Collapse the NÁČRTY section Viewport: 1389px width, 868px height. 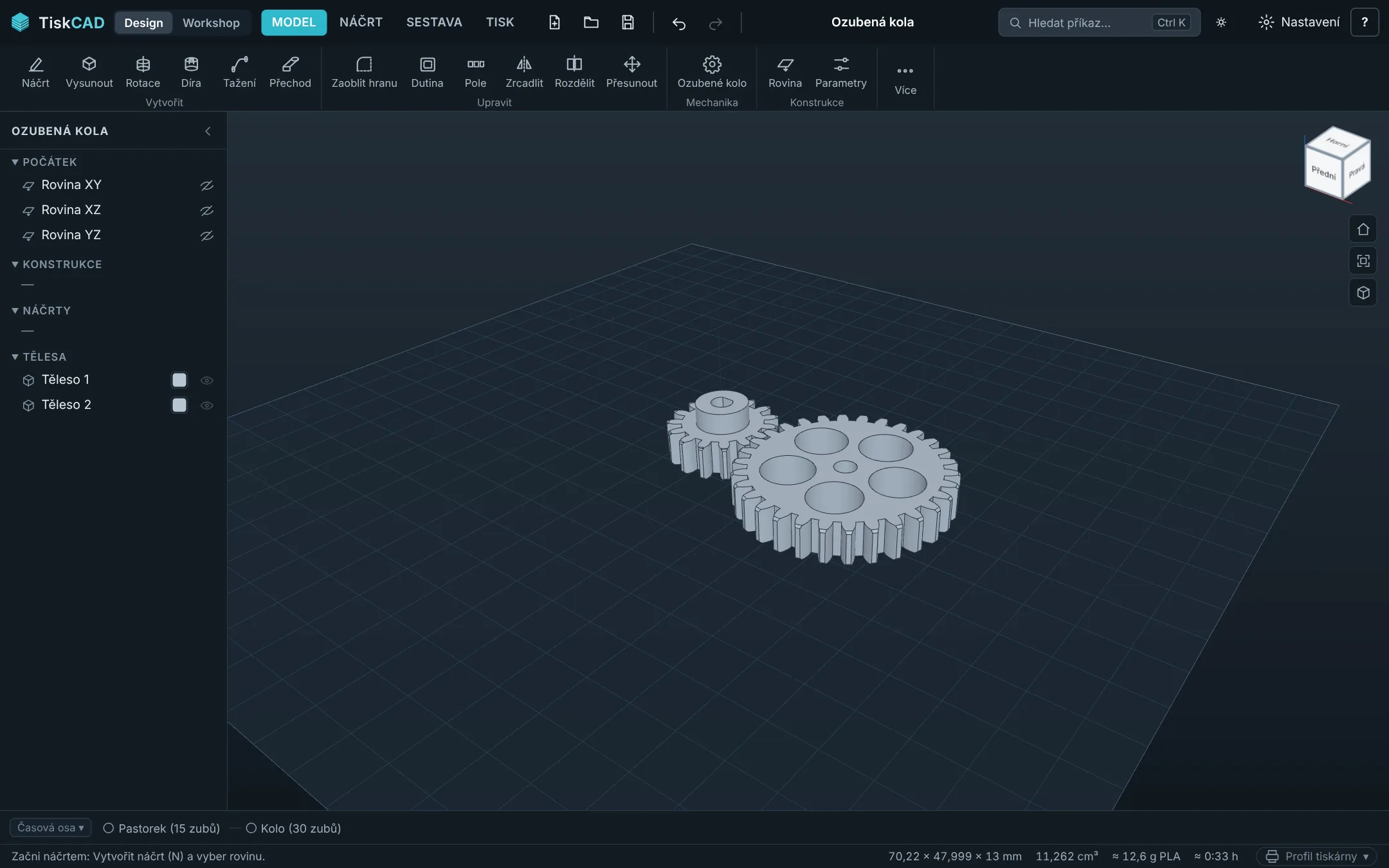[x=41, y=311]
